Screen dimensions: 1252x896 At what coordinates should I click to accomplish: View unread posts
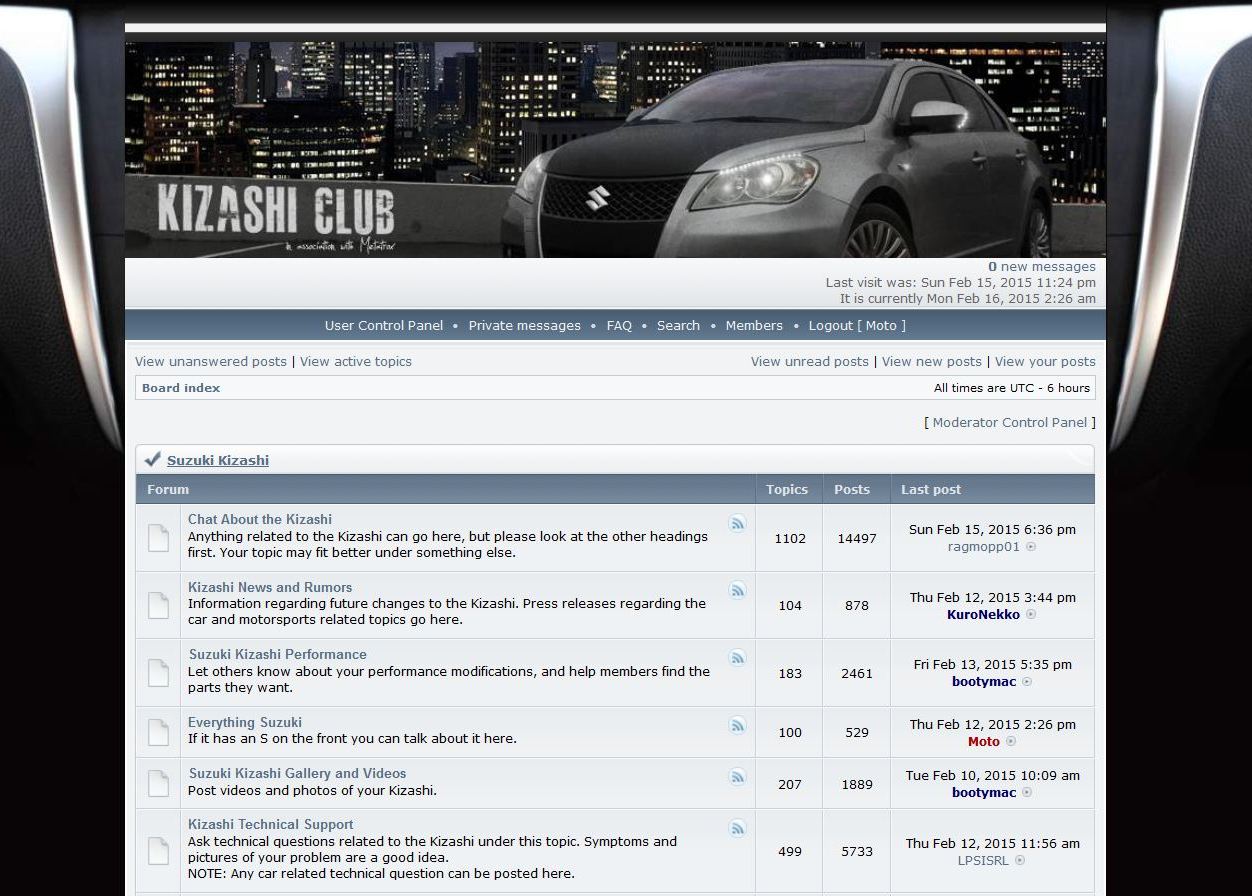tap(810, 361)
